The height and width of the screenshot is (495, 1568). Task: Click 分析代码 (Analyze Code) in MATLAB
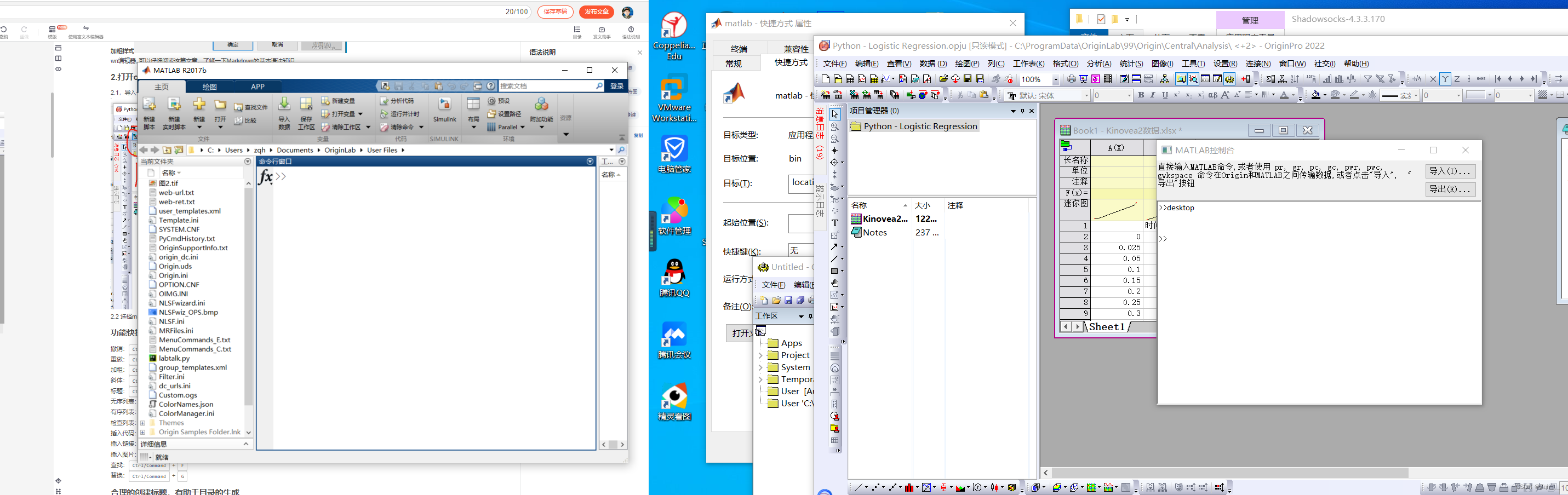[397, 100]
